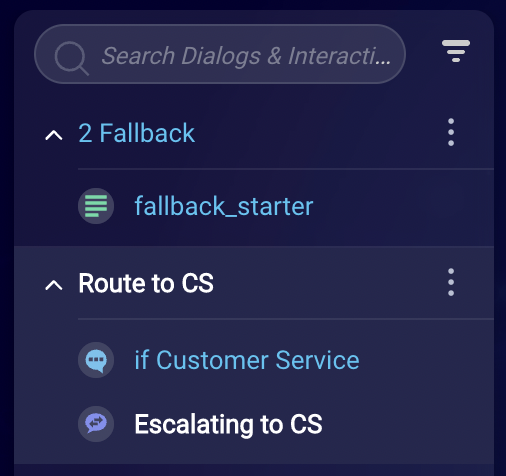Collapse the Route to CS chevron
This screenshot has height=476, width=506.
click(54, 285)
